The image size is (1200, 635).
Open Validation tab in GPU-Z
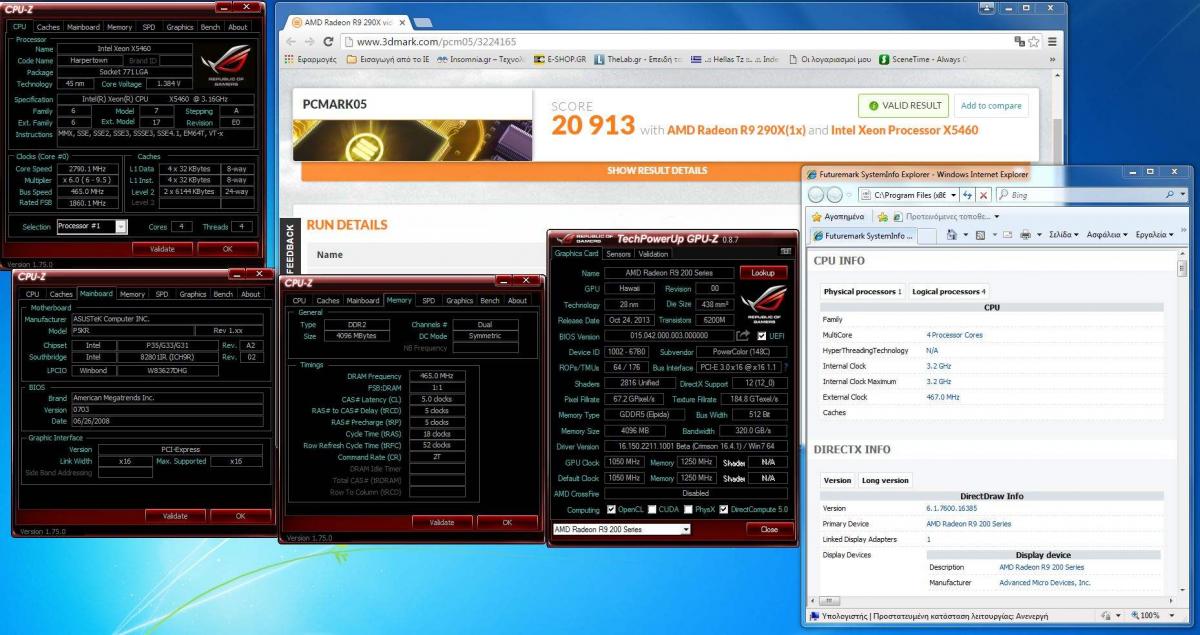[x=653, y=254]
